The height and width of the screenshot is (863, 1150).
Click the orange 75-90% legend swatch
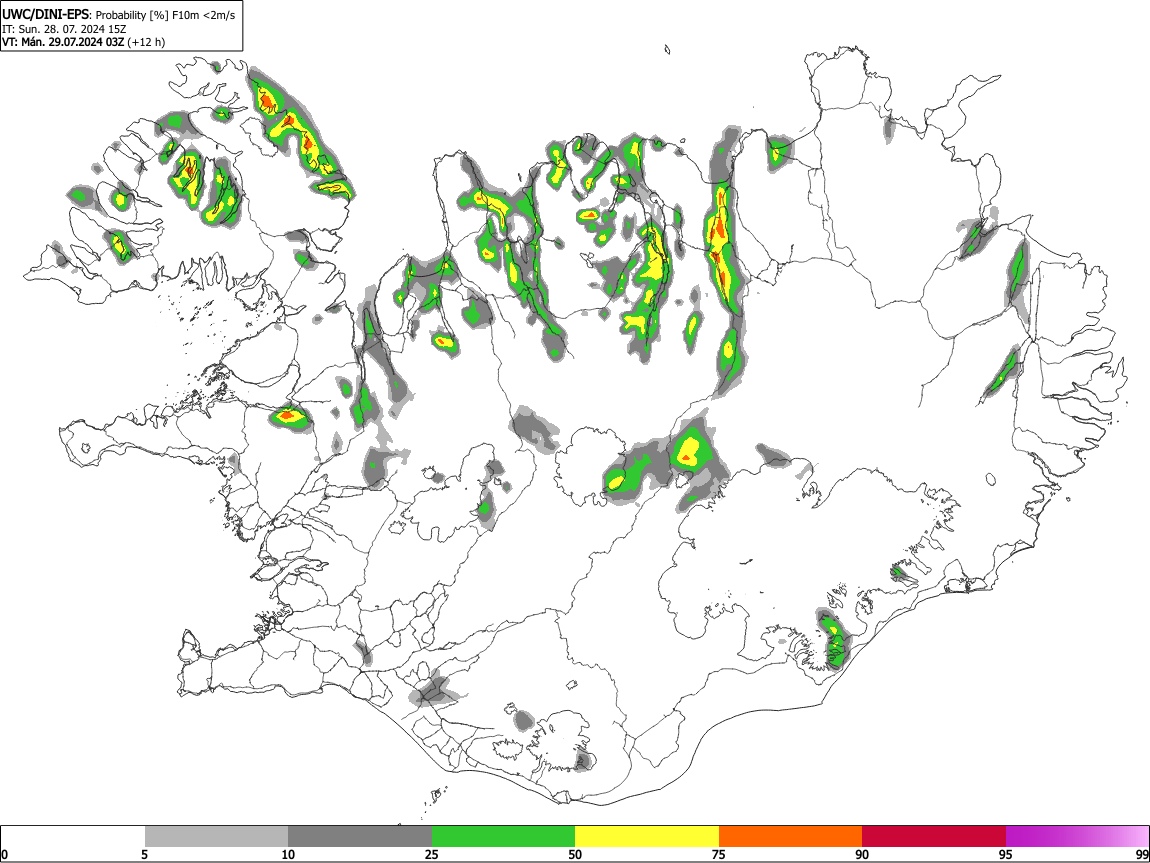(790, 837)
